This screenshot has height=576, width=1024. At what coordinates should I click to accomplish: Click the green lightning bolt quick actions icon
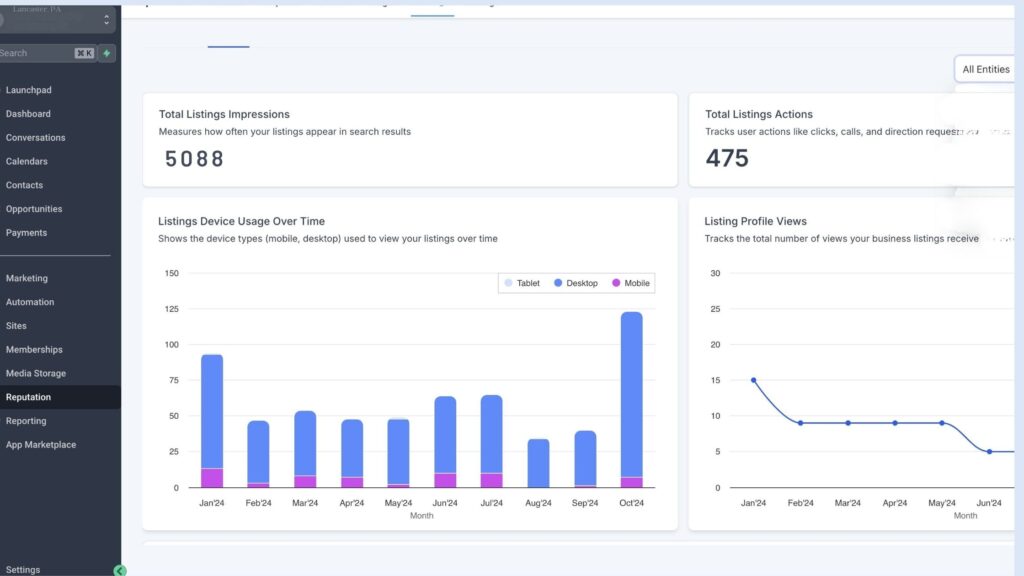click(107, 53)
